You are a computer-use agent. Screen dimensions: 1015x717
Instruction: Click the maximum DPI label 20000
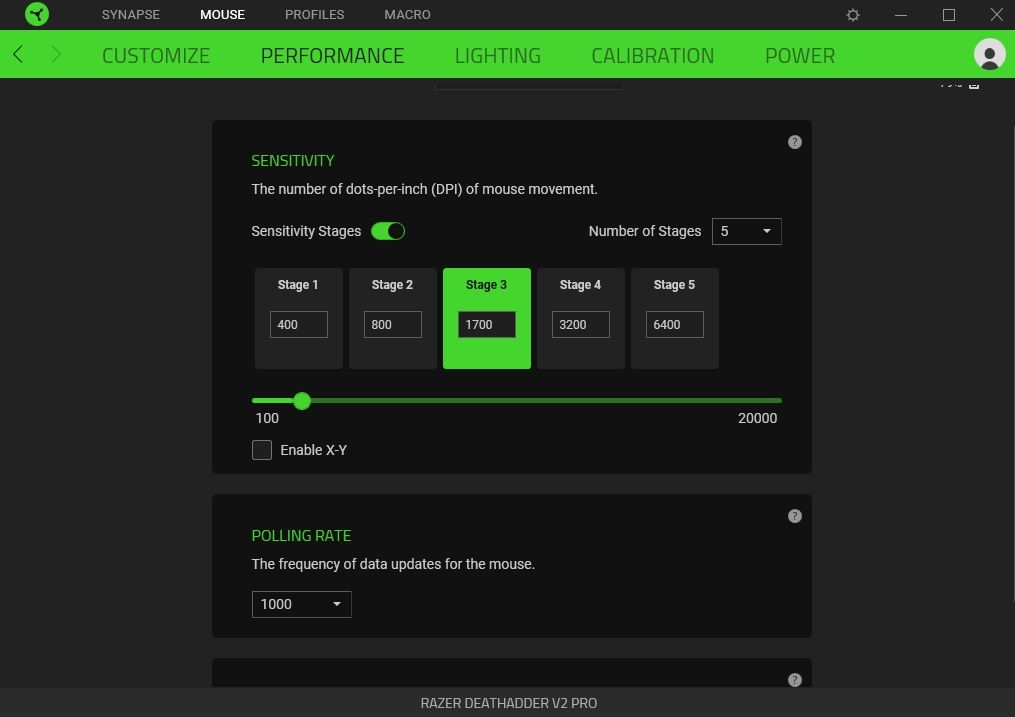coord(757,418)
